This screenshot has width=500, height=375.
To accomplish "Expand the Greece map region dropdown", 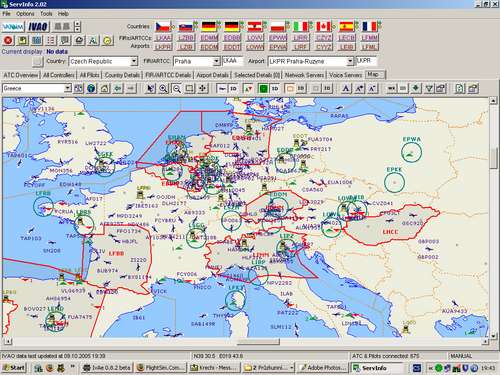I will (67, 88).
